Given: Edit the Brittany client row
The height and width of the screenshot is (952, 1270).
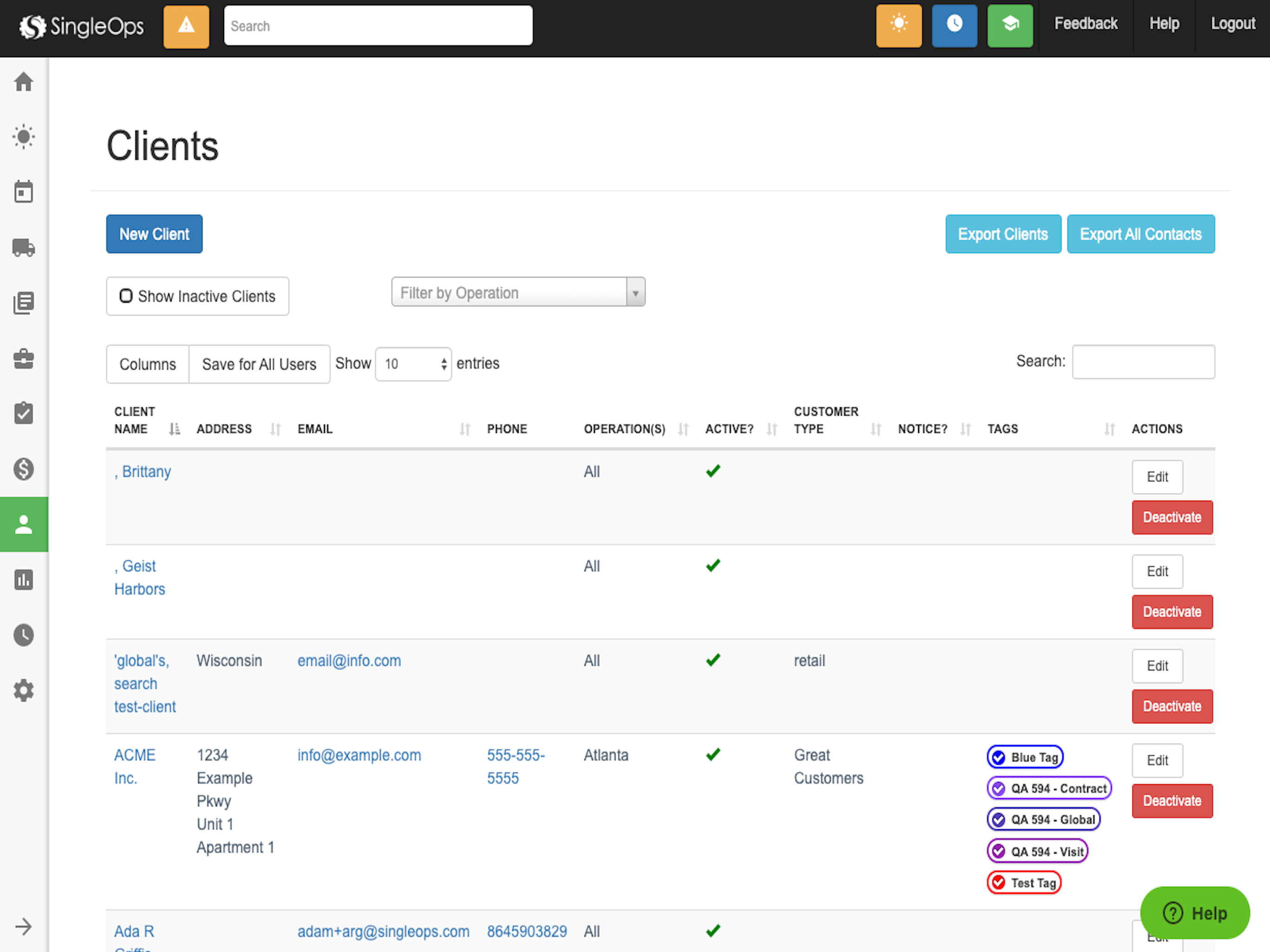Looking at the screenshot, I should pyautogui.click(x=1158, y=476).
